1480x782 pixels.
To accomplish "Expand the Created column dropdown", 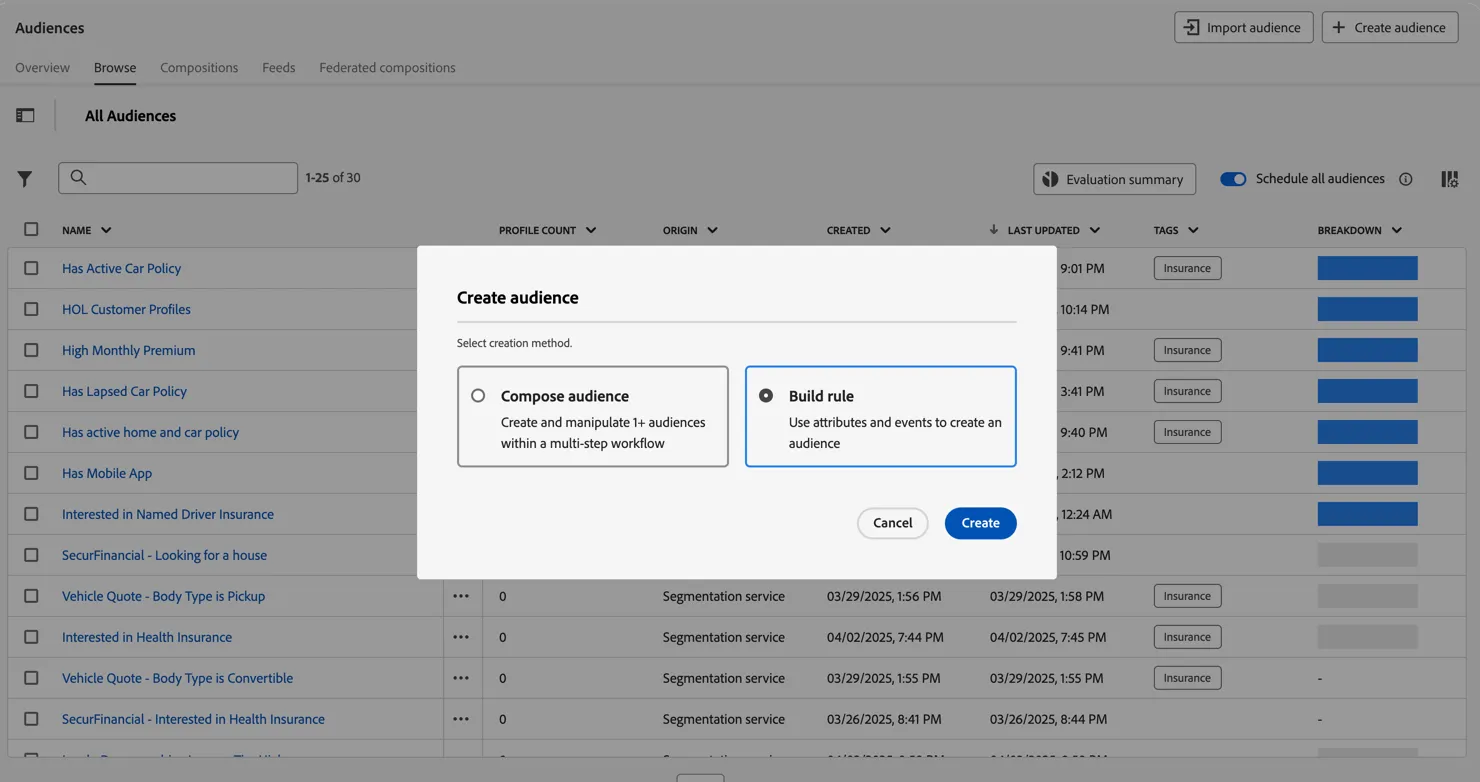I will [x=885, y=230].
